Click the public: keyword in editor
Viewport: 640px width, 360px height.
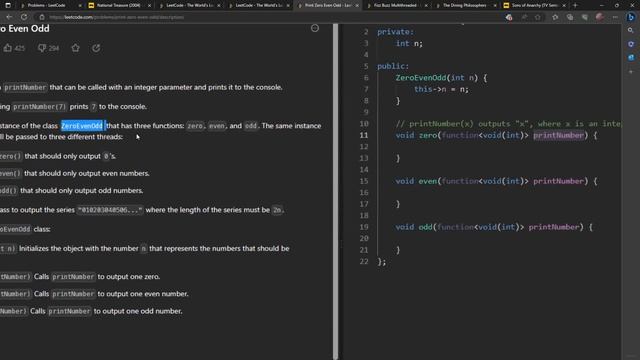point(393,66)
